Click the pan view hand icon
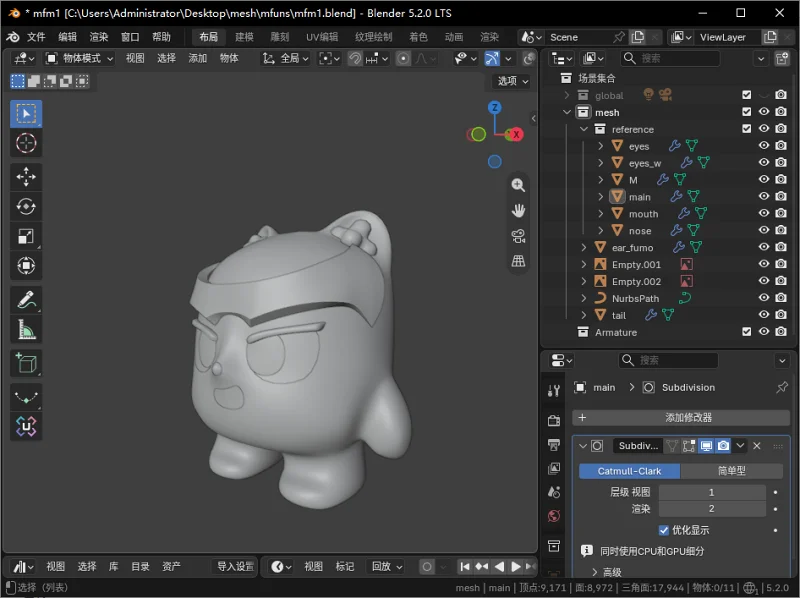Screen dimensions: 800x598 click(x=518, y=210)
